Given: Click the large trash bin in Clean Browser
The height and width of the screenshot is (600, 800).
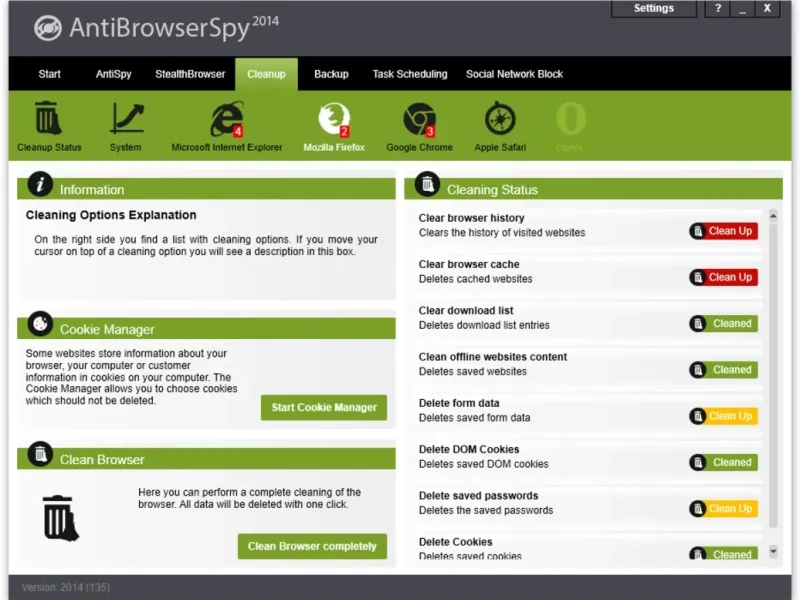Looking at the screenshot, I should (61, 517).
